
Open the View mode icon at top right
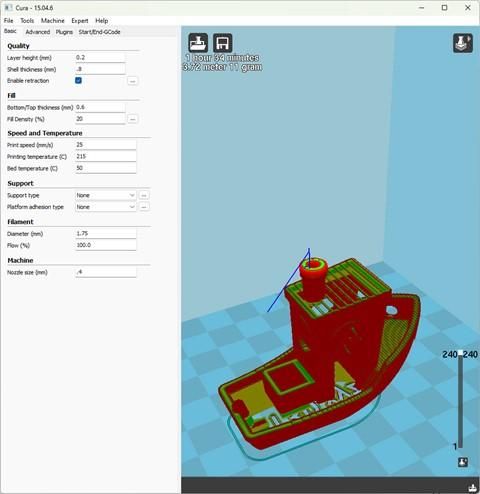click(463, 43)
